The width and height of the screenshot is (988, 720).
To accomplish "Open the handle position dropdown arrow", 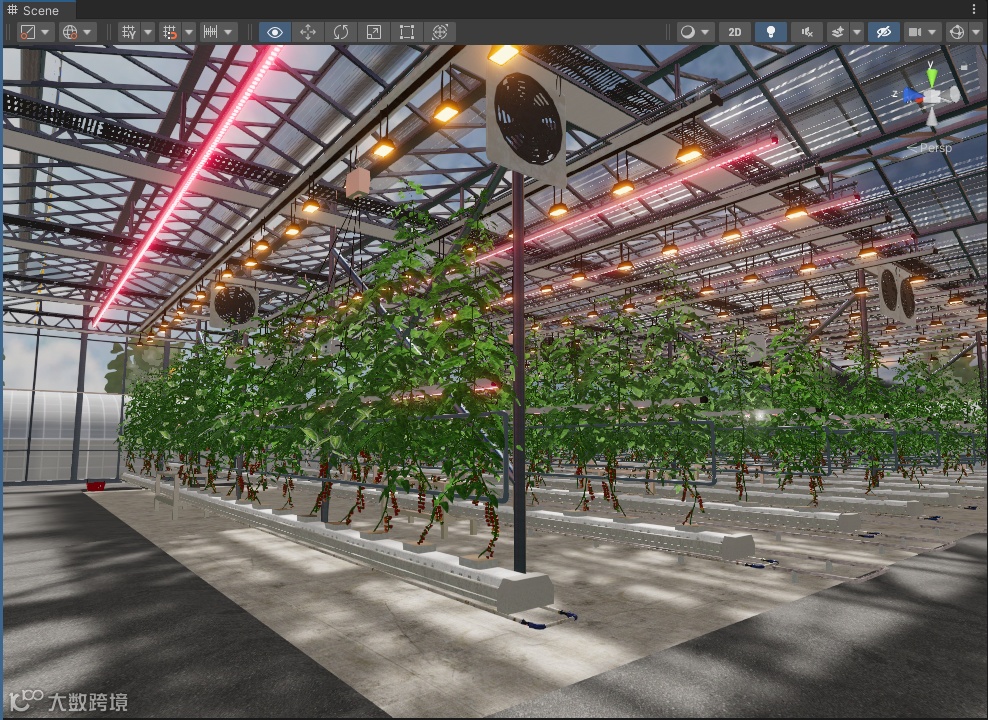I will coord(45,32).
